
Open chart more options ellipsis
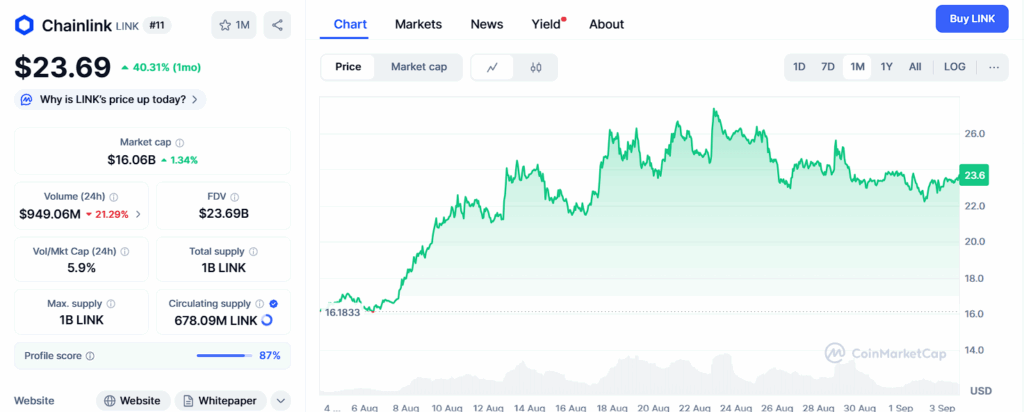994,67
